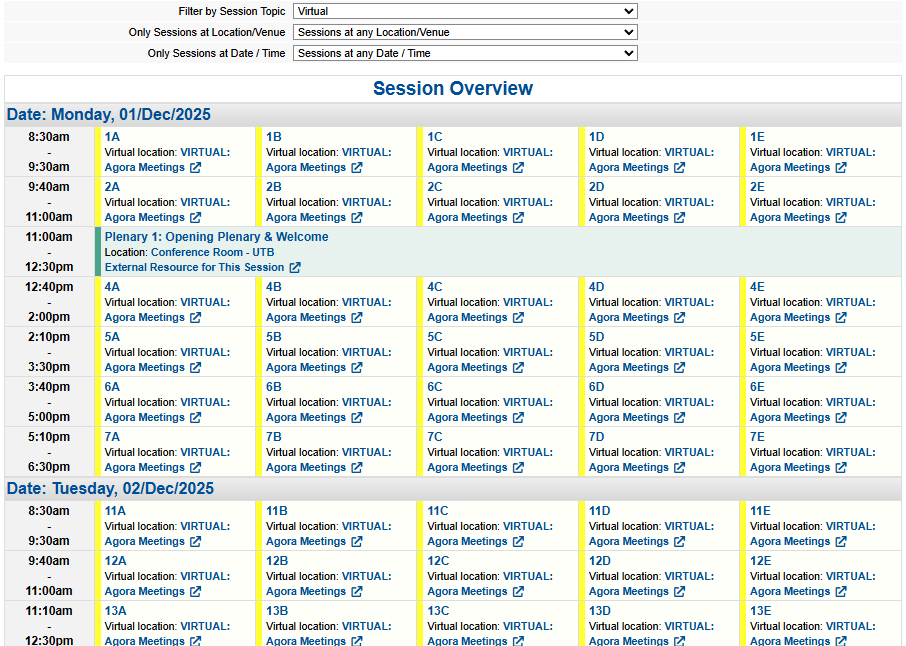Click the Tuesday 02/Dec/2025 date header
Image resolution: width=906 pixels, height=646 pixels.
coord(111,489)
